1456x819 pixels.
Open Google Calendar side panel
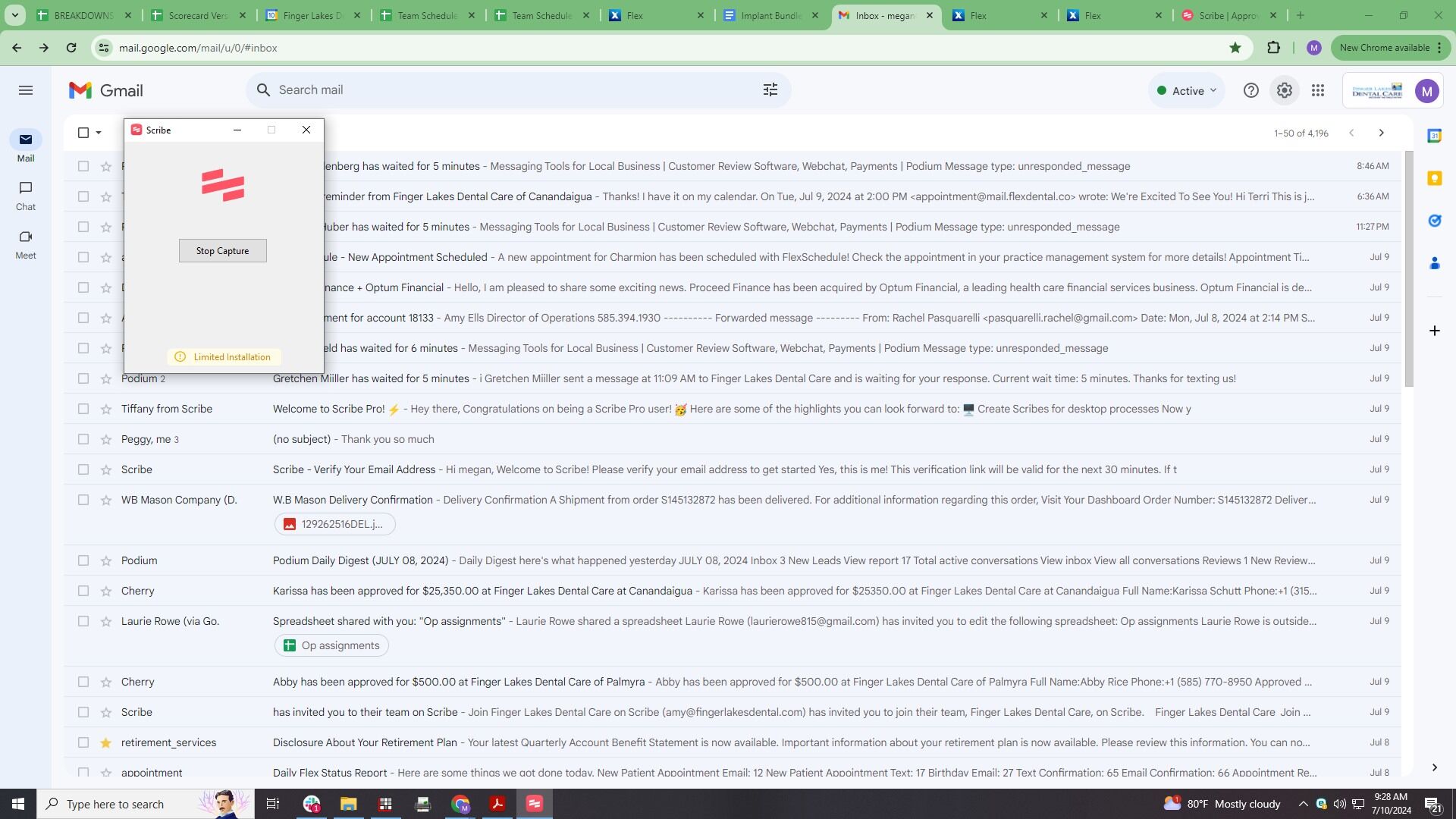coord(1434,136)
